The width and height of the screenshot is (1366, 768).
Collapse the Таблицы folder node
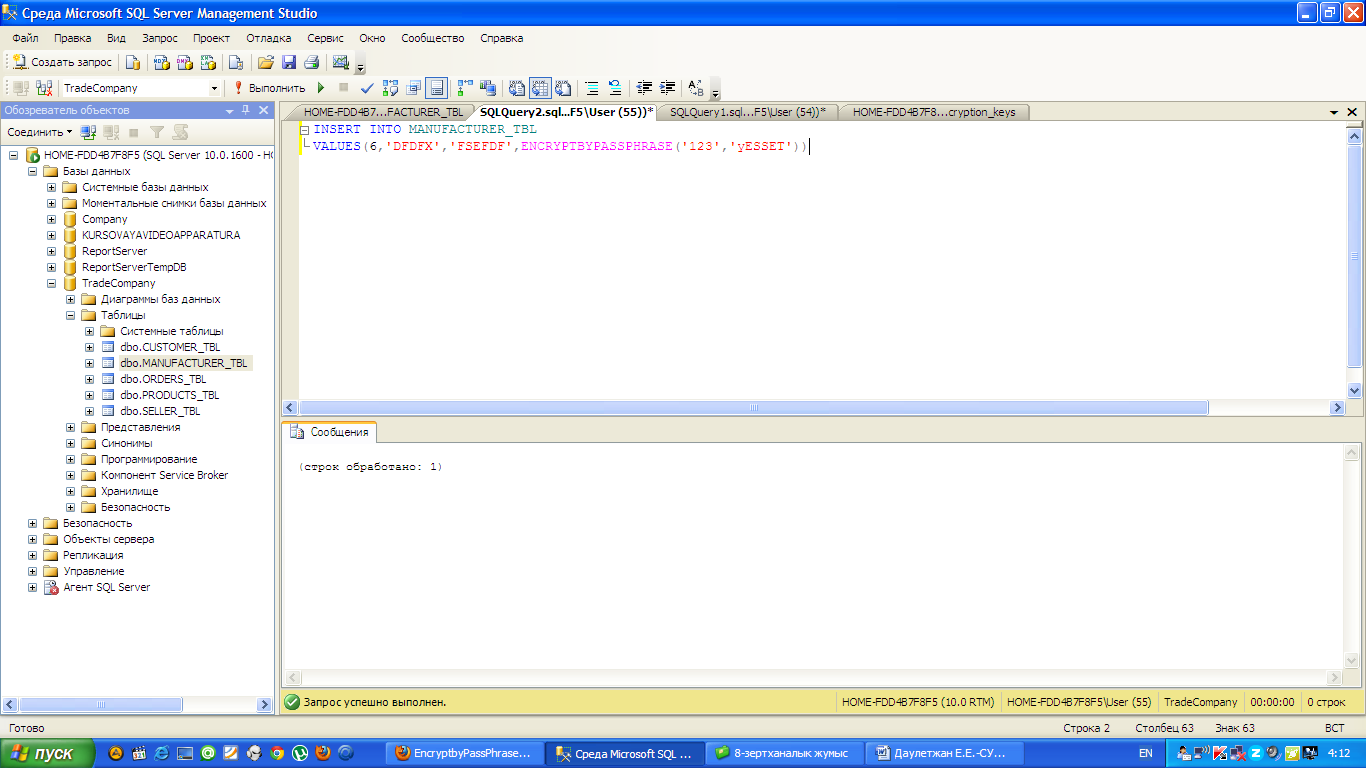[x=71, y=315]
